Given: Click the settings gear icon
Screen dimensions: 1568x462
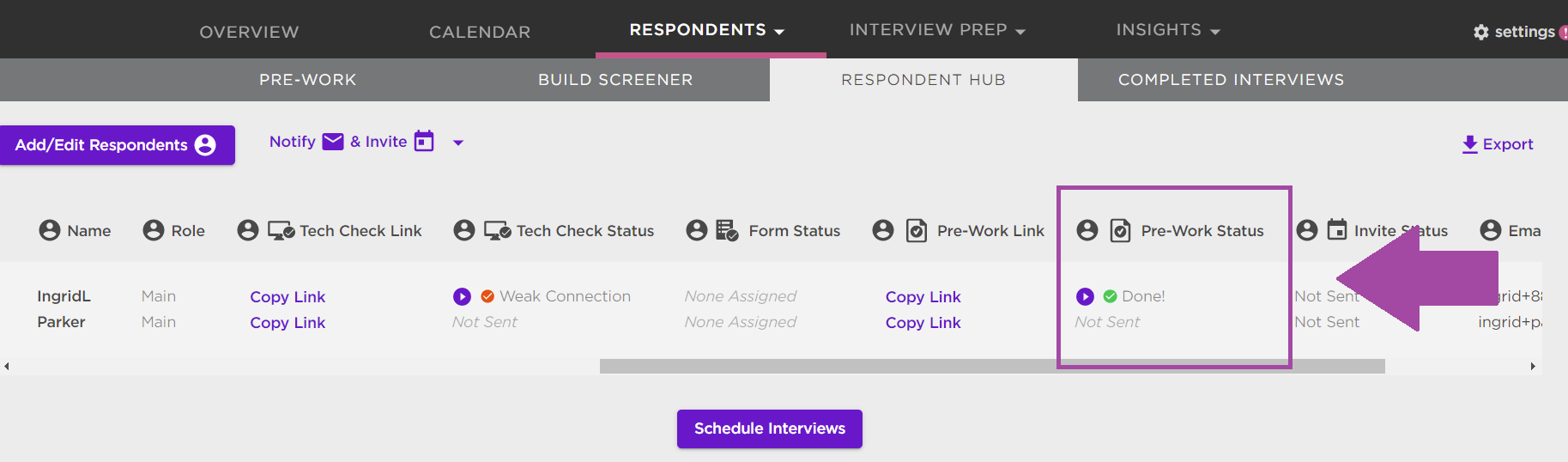Looking at the screenshot, I should point(1481,32).
